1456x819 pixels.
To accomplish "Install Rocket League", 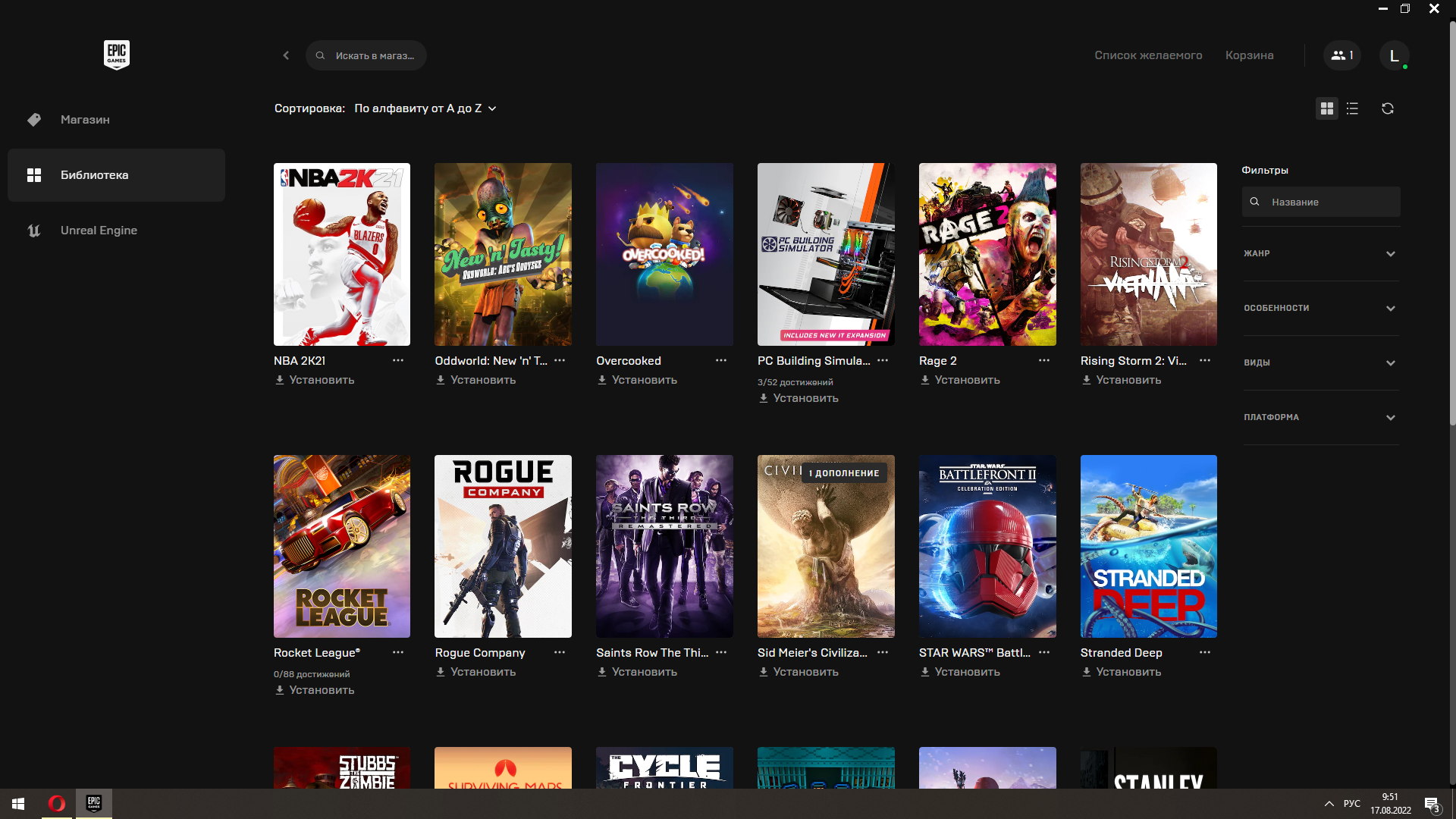I will click(x=315, y=690).
